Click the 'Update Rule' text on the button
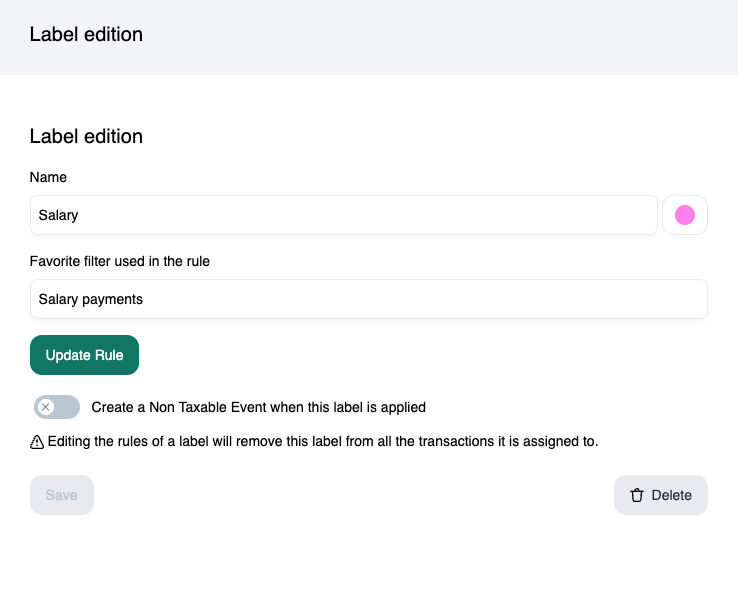The image size is (738, 591). [x=84, y=355]
